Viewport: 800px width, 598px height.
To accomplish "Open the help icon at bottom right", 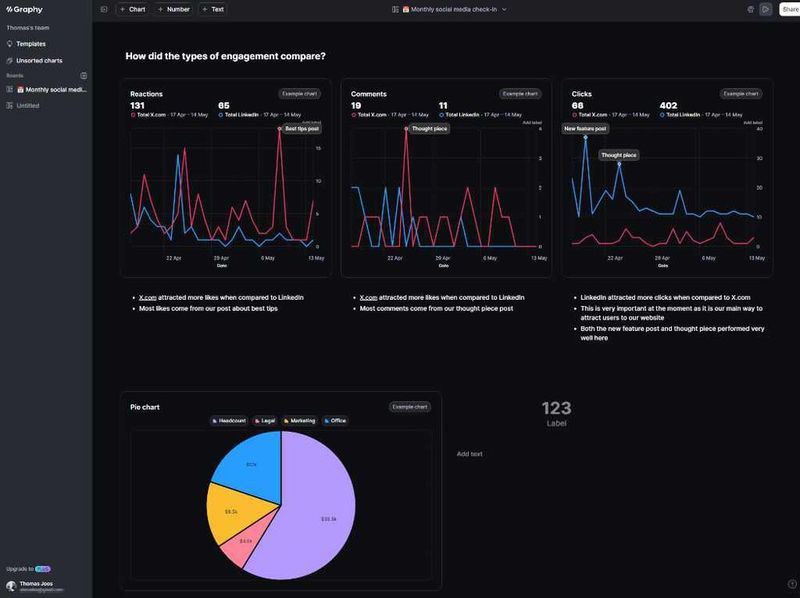I will tap(792, 584).
